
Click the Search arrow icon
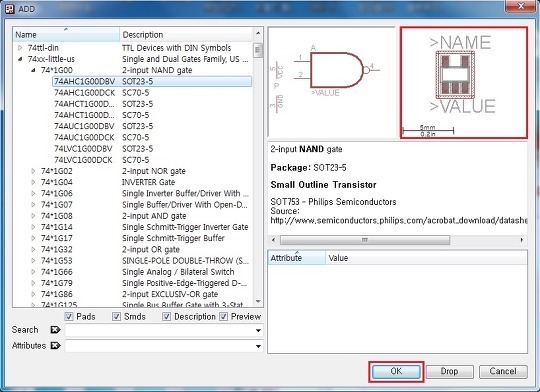(55, 330)
